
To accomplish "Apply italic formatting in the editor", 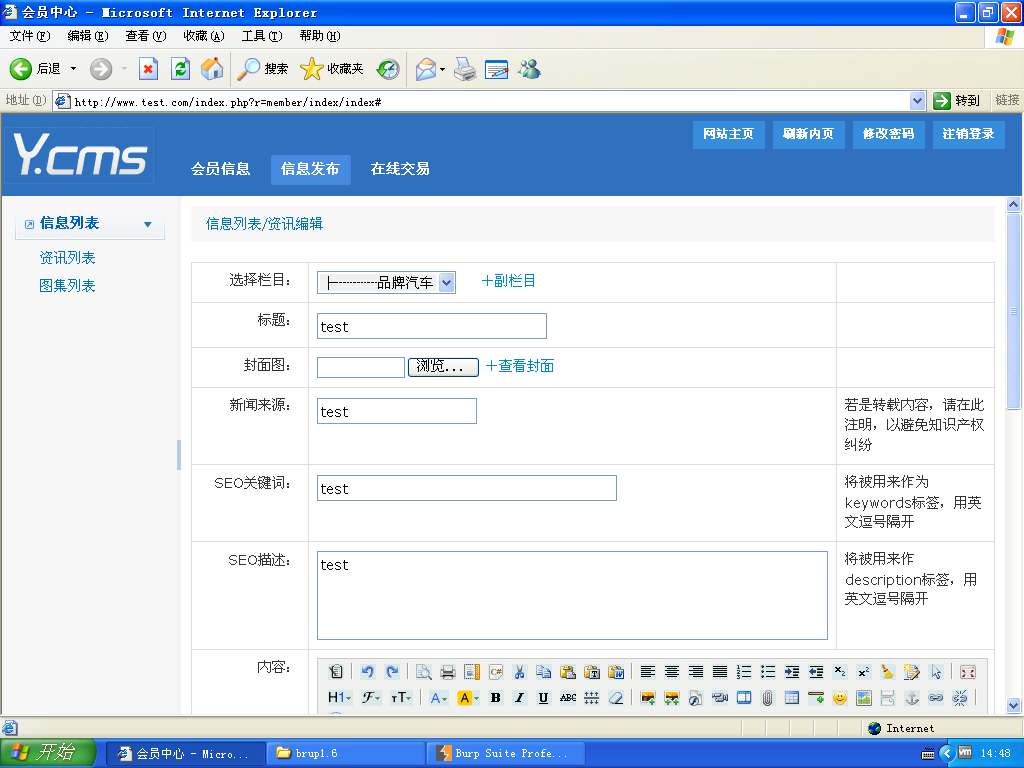I will [519, 697].
